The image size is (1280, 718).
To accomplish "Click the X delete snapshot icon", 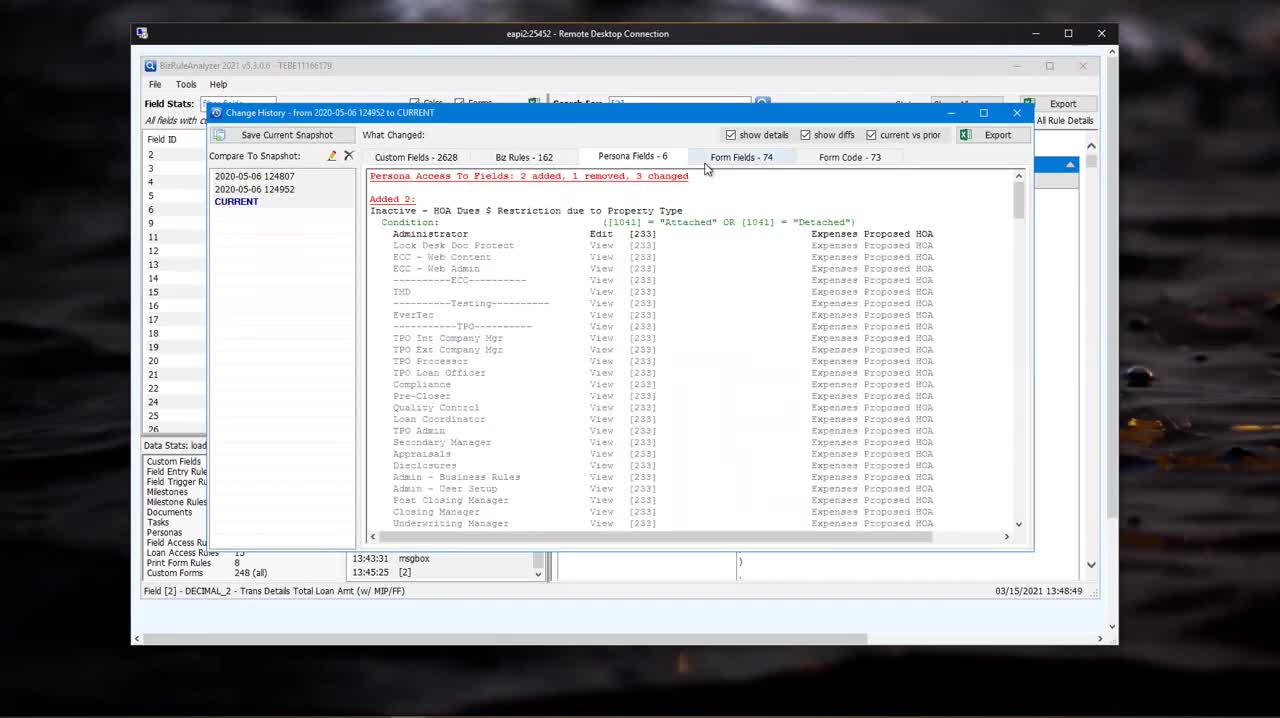I will click(x=349, y=156).
